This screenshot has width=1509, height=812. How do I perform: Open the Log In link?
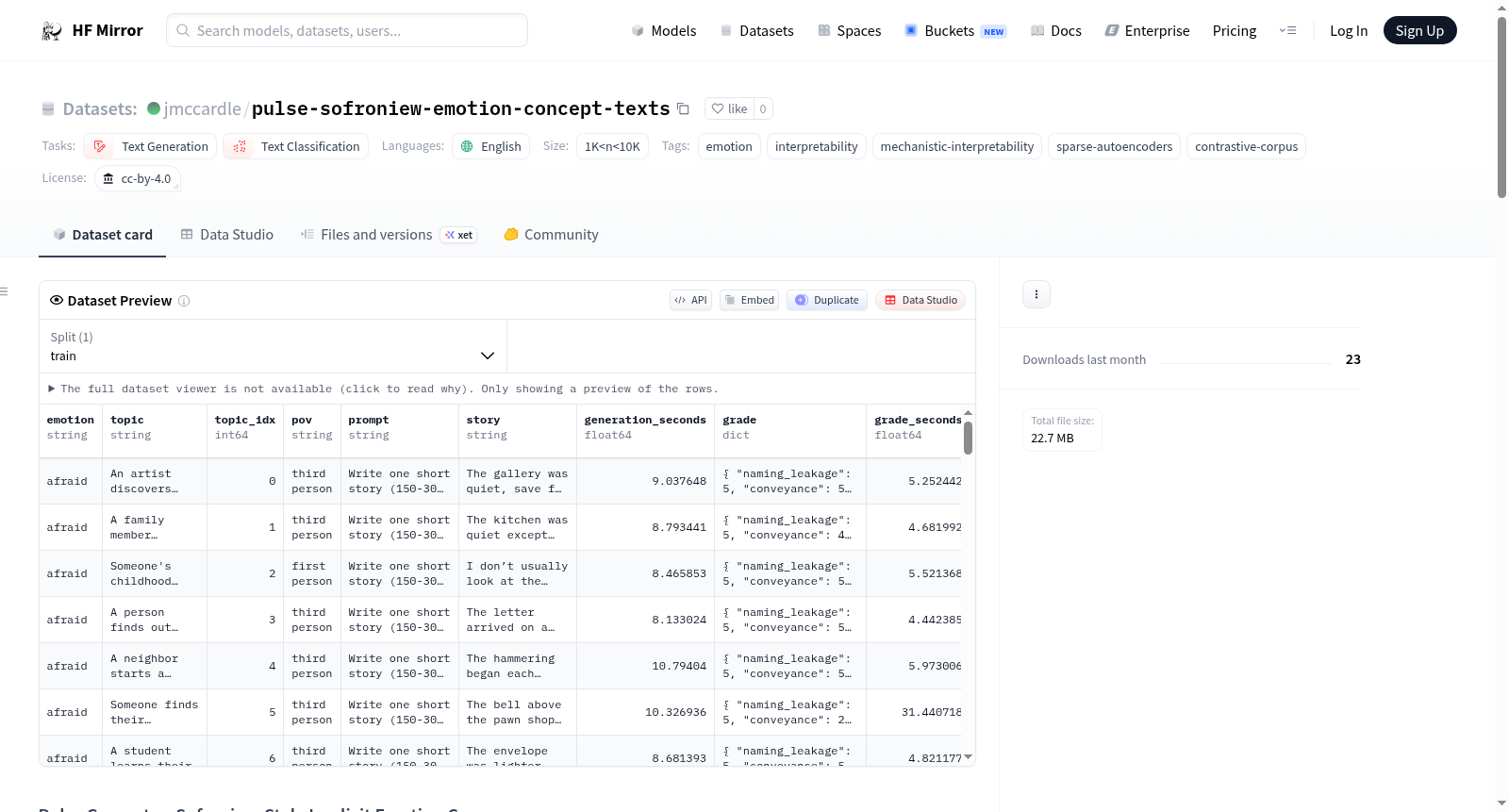click(x=1349, y=31)
